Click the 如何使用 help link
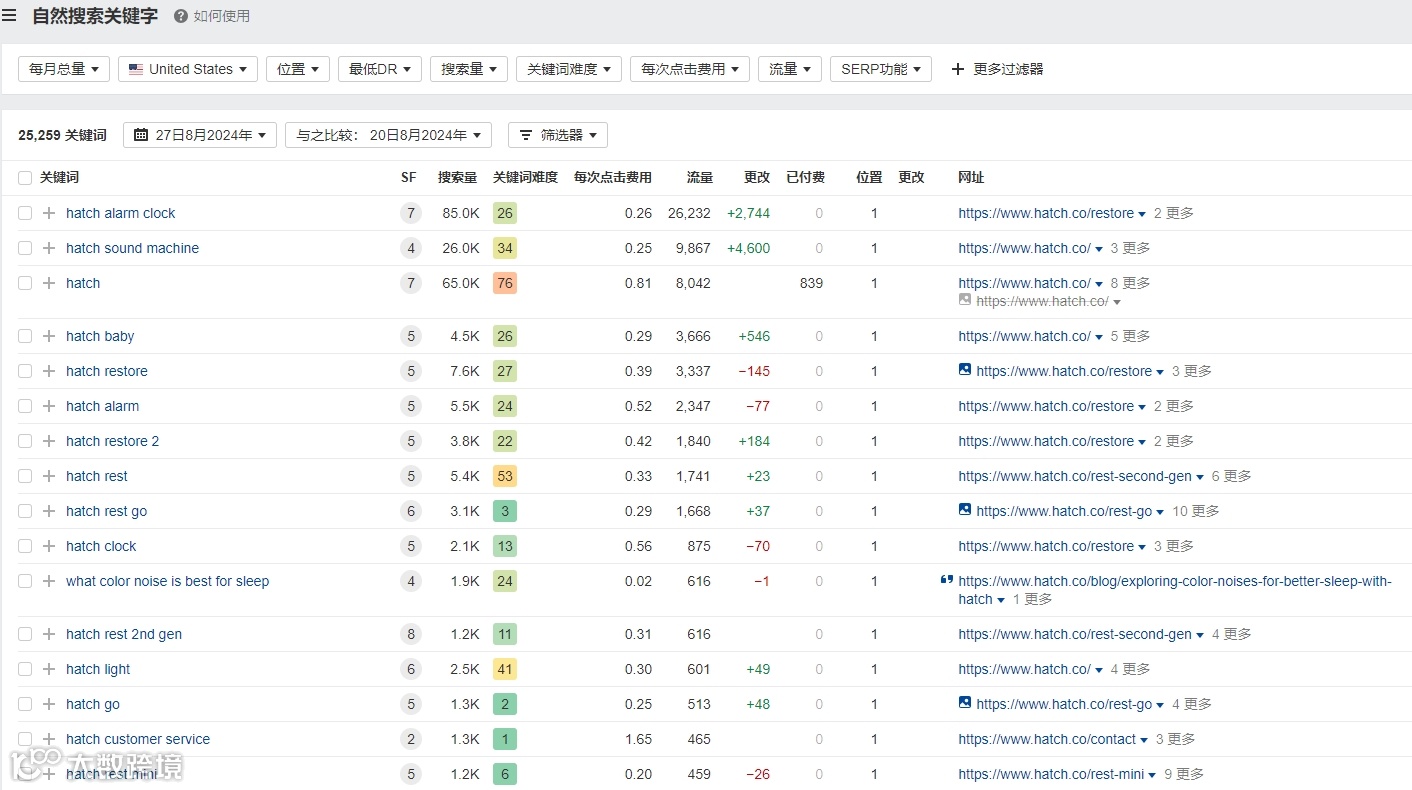Image resolution: width=1412 pixels, height=790 pixels. (222, 16)
